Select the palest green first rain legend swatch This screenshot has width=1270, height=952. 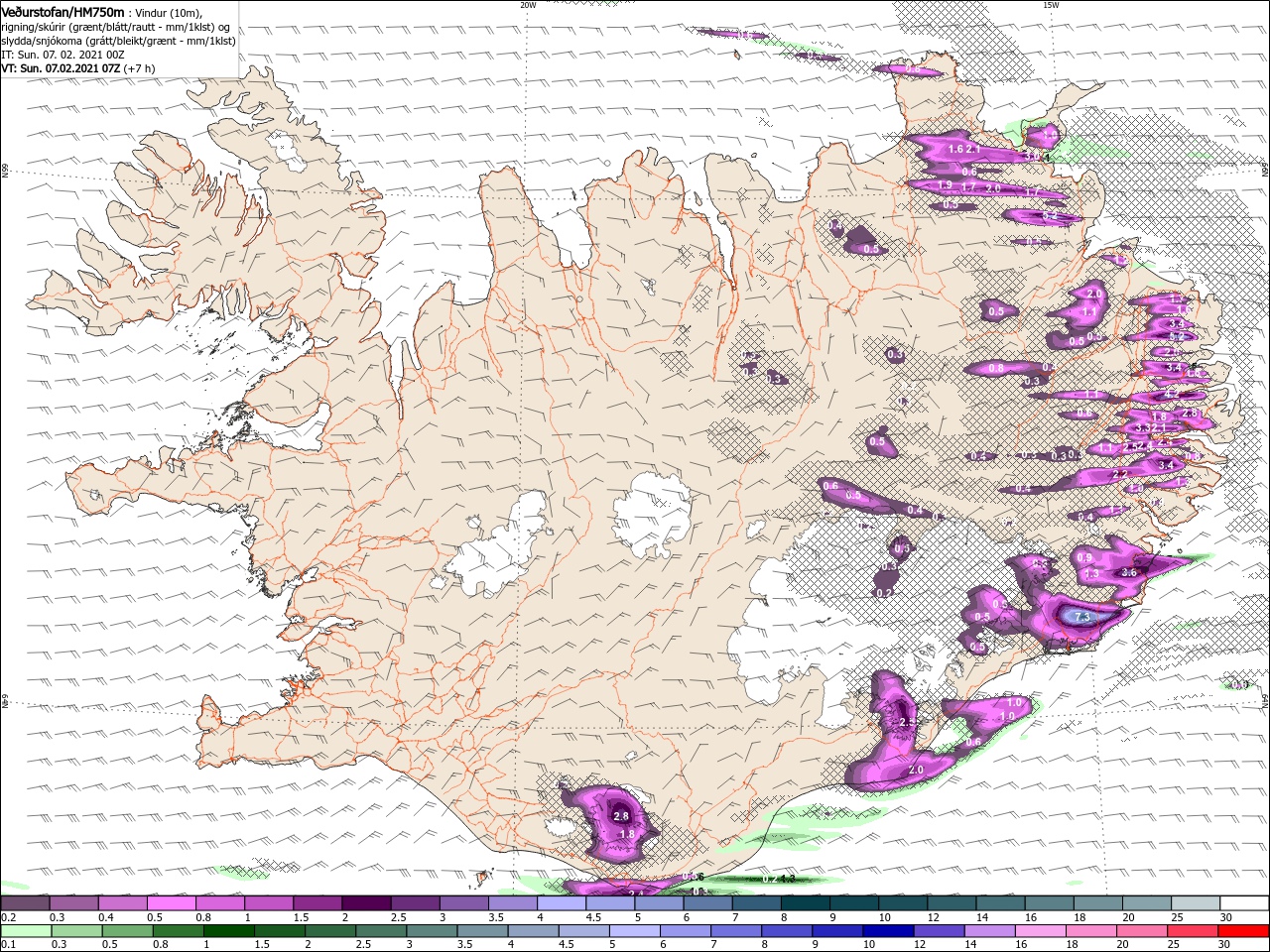(x=25, y=931)
